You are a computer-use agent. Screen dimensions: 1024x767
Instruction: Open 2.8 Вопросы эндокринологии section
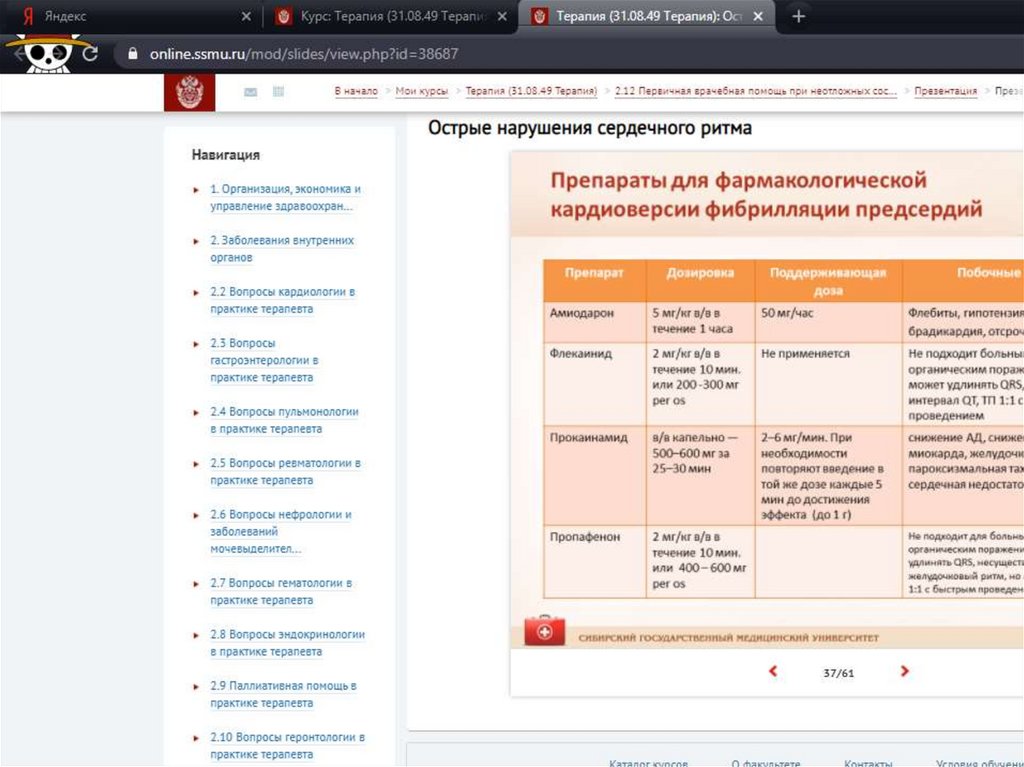tap(287, 643)
